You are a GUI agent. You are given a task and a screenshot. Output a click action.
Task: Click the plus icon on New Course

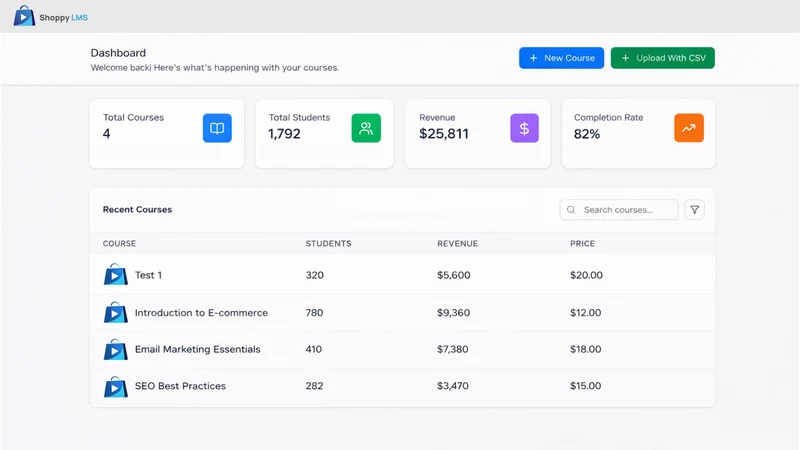click(x=533, y=58)
